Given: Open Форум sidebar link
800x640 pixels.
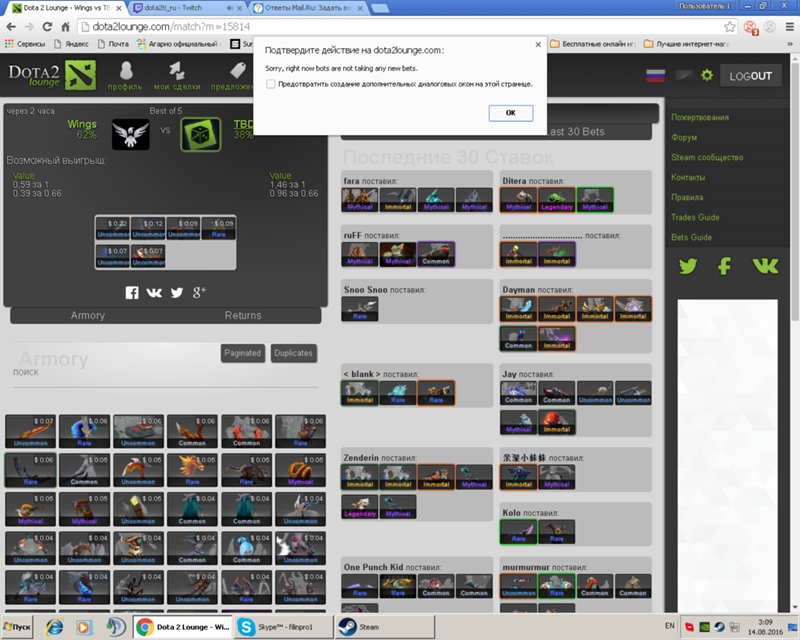Looking at the screenshot, I should click(x=684, y=137).
